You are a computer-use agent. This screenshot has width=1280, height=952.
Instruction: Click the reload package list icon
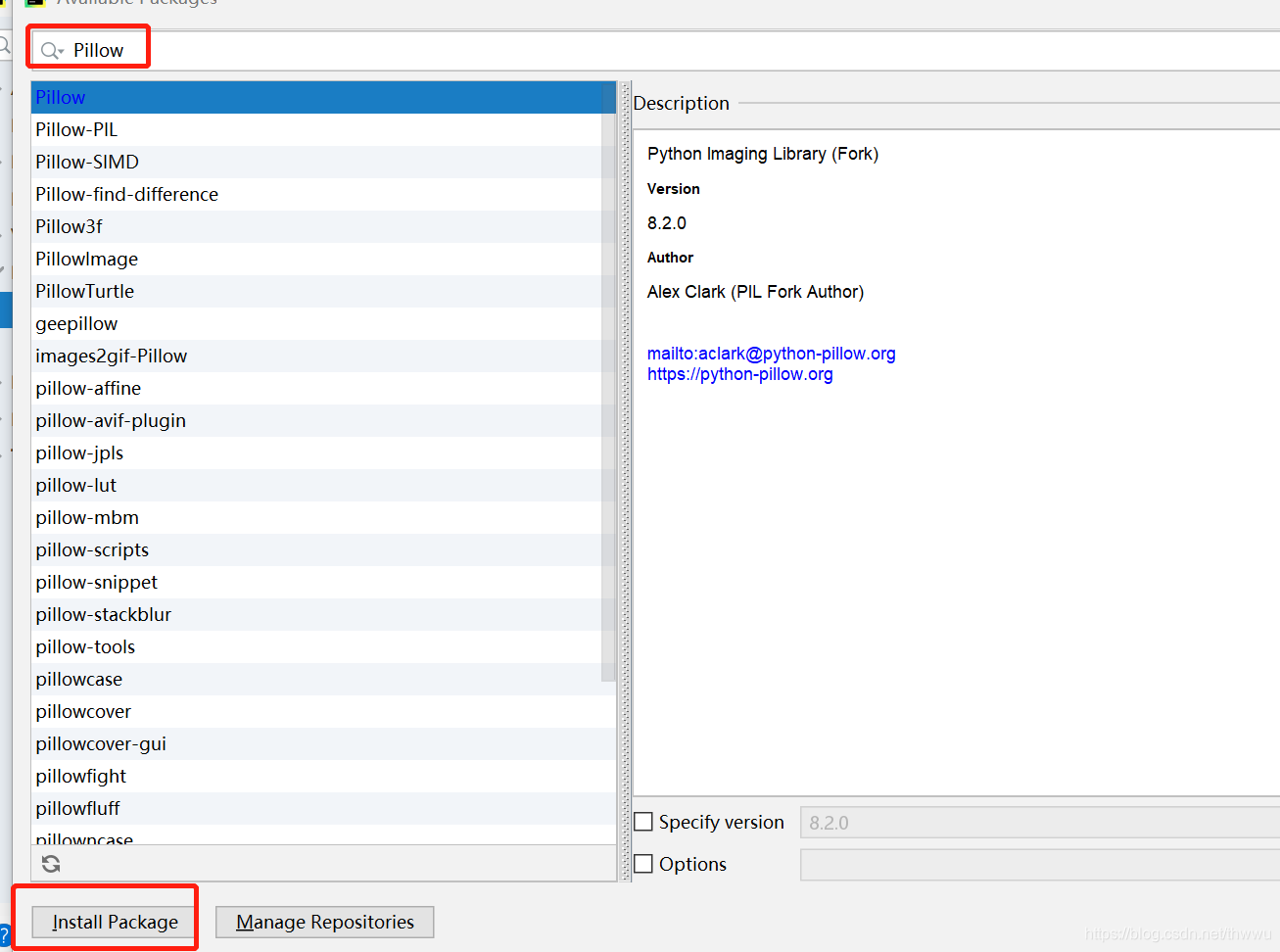point(51,863)
